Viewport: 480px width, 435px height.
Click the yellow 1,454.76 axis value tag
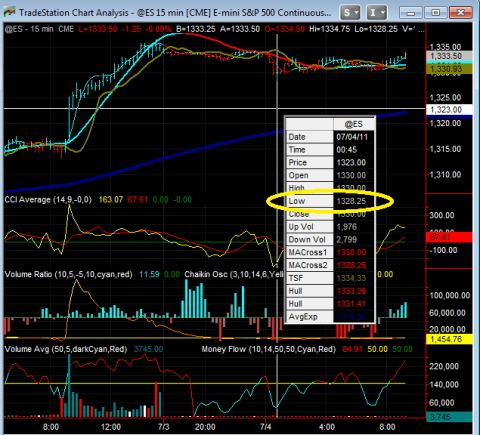(x=449, y=339)
